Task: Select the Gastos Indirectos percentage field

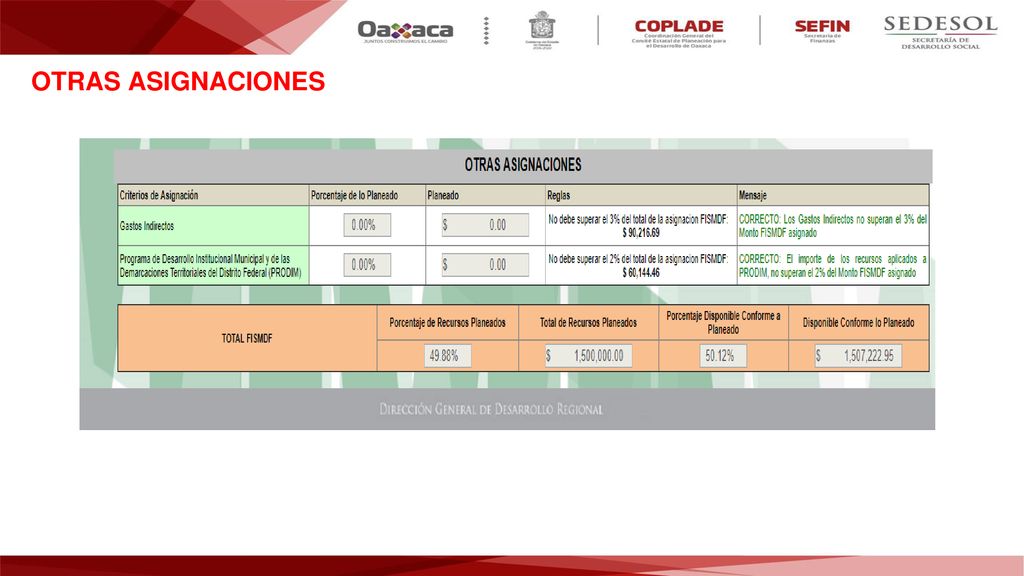Action: point(367,225)
